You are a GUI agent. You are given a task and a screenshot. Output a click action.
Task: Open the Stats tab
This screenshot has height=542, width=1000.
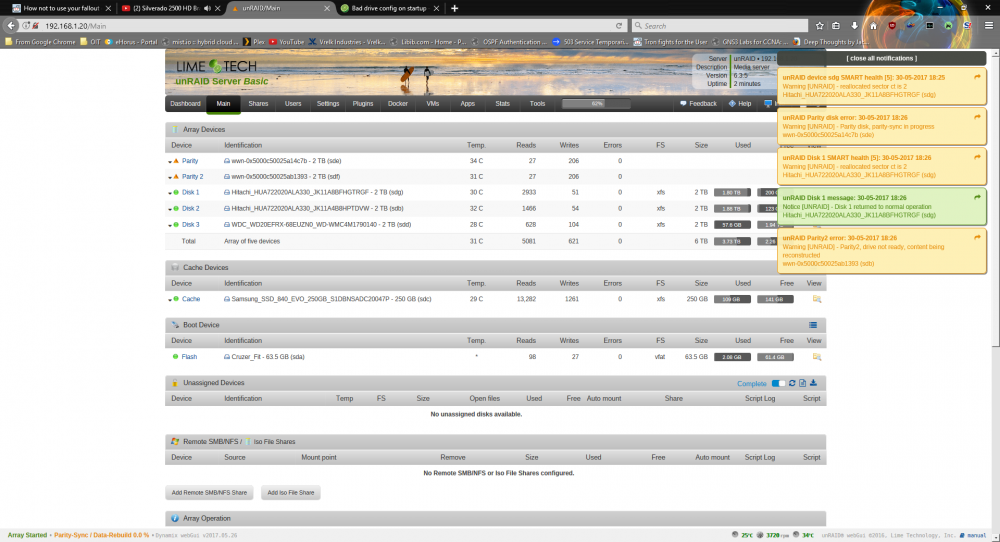(503, 103)
